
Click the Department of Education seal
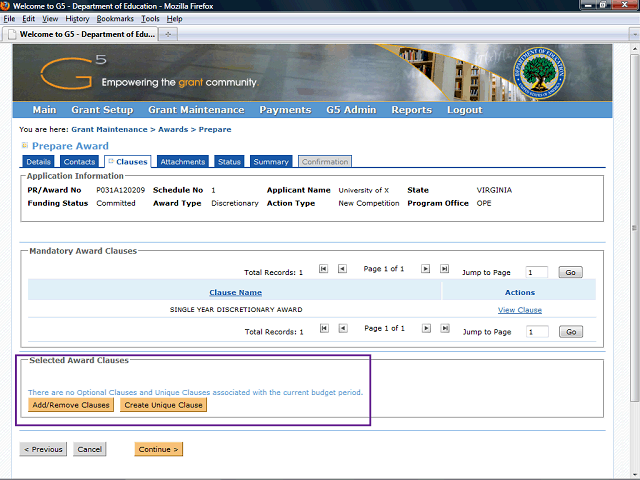(x=539, y=73)
